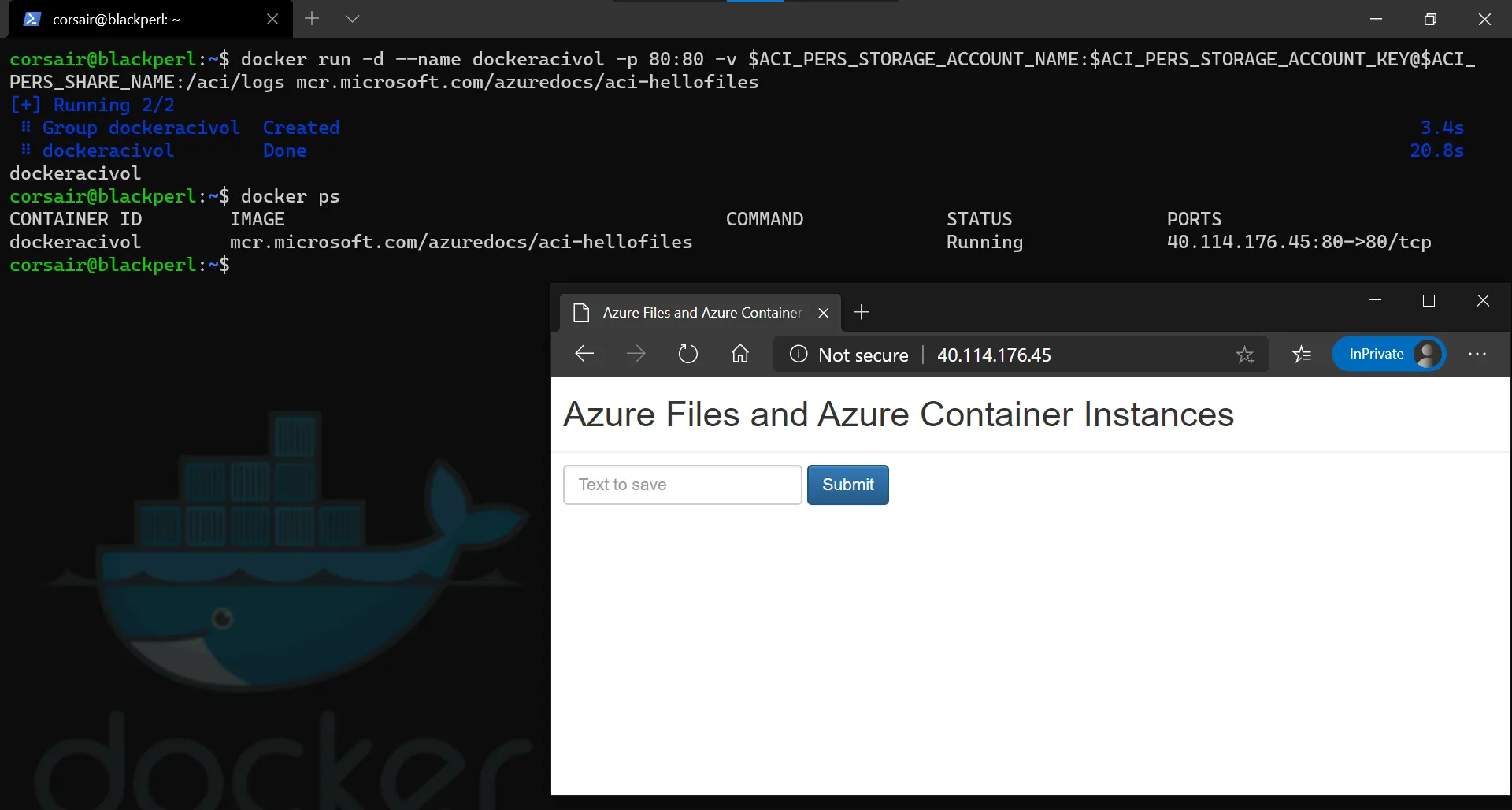1512x810 pixels.
Task: Close the corsair@blackperl terminal tab
Action: [x=272, y=20]
